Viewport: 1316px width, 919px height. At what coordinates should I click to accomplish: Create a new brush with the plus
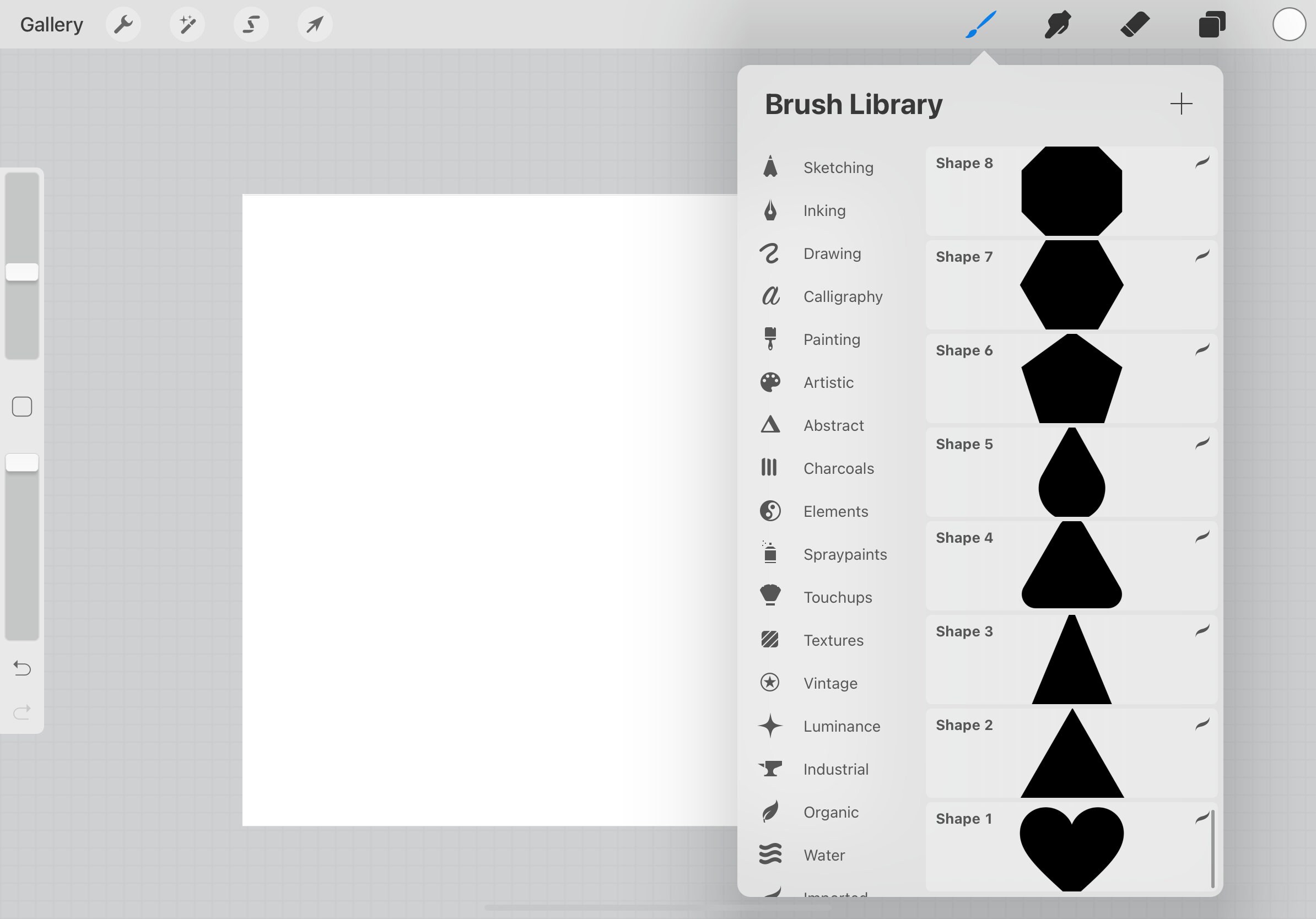point(1182,104)
